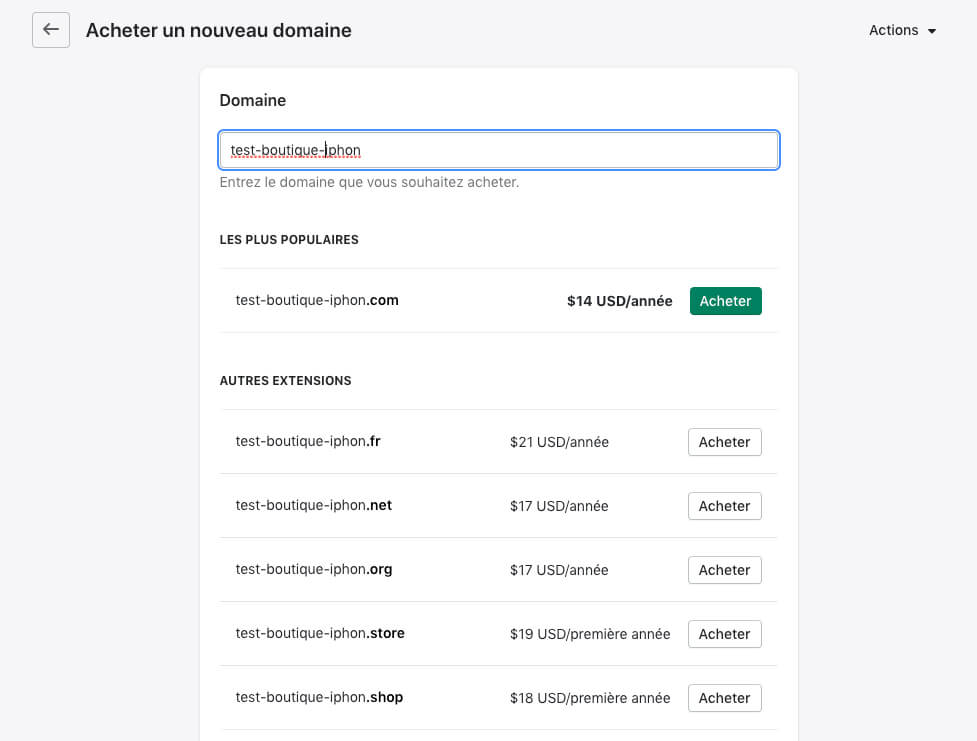The width and height of the screenshot is (977, 741).
Task: Select the test-boutique-iphon.shop domain row
Action: [498, 698]
